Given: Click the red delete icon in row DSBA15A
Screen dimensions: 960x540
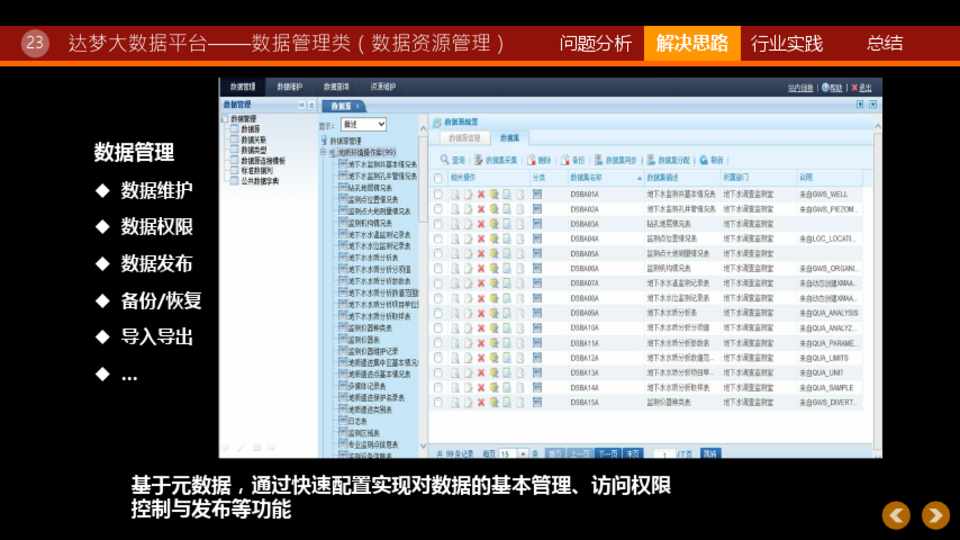Looking at the screenshot, I should 481,403.
